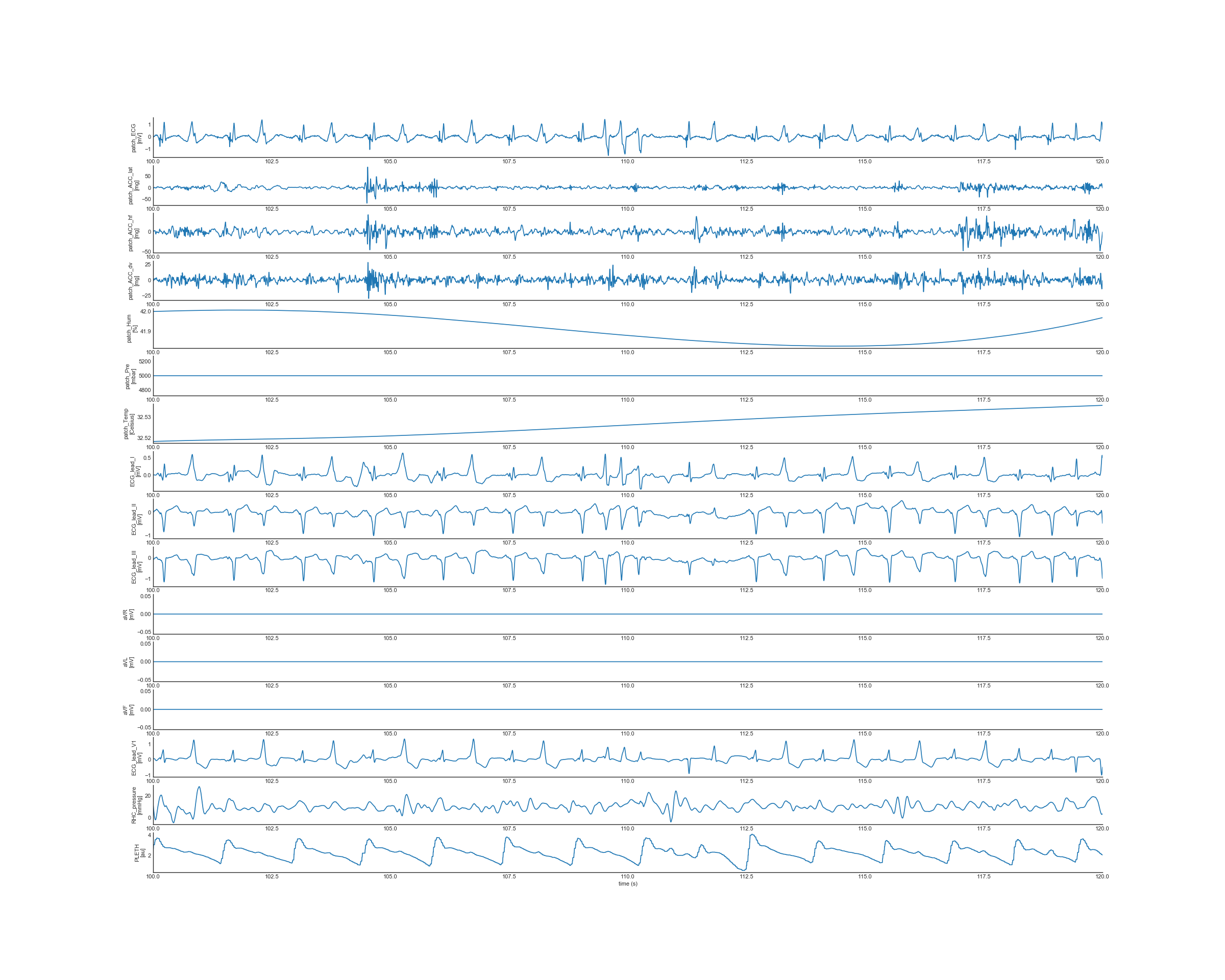Image resolution: width=1225 pixels, height=980 pixels.
Task: Select the 5000 tick on patch_Pre axis
Action: [x=145, y=376]
